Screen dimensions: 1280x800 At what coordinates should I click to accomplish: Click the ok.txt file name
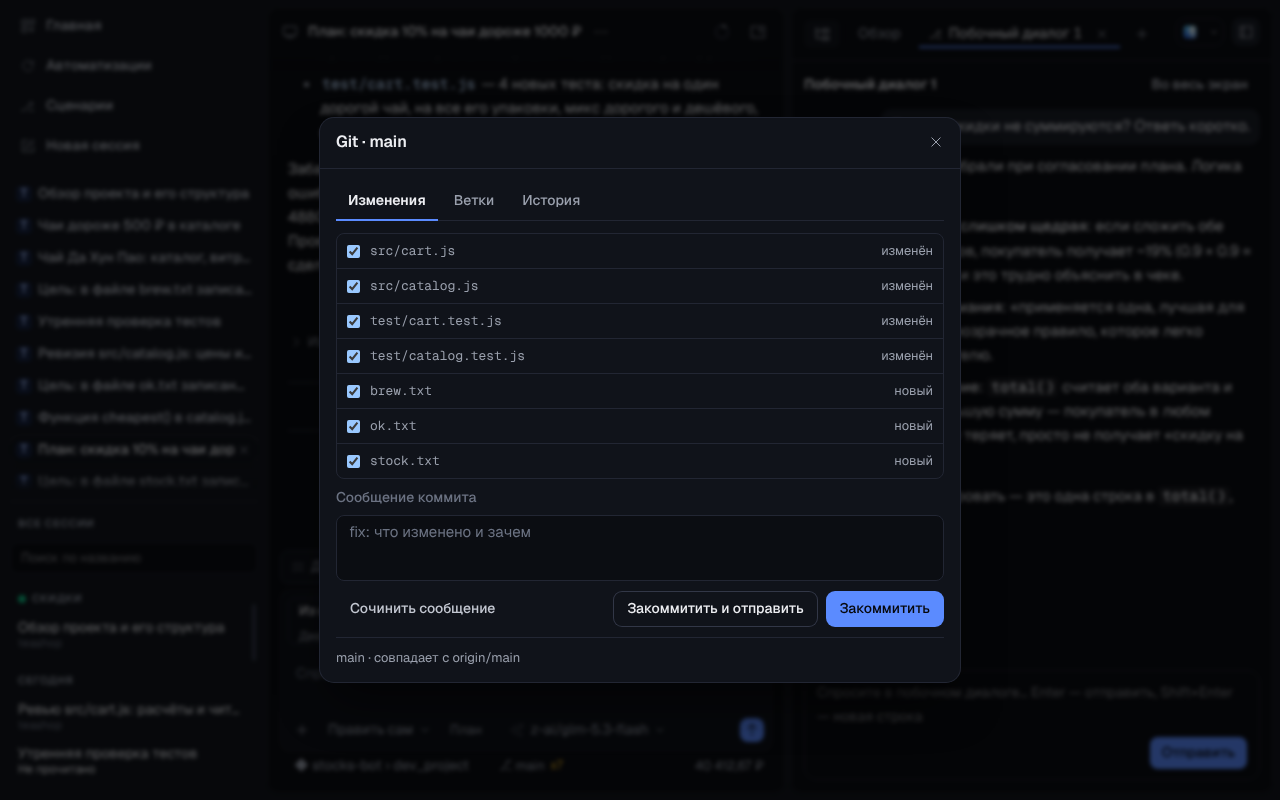[x=393, y=426]
